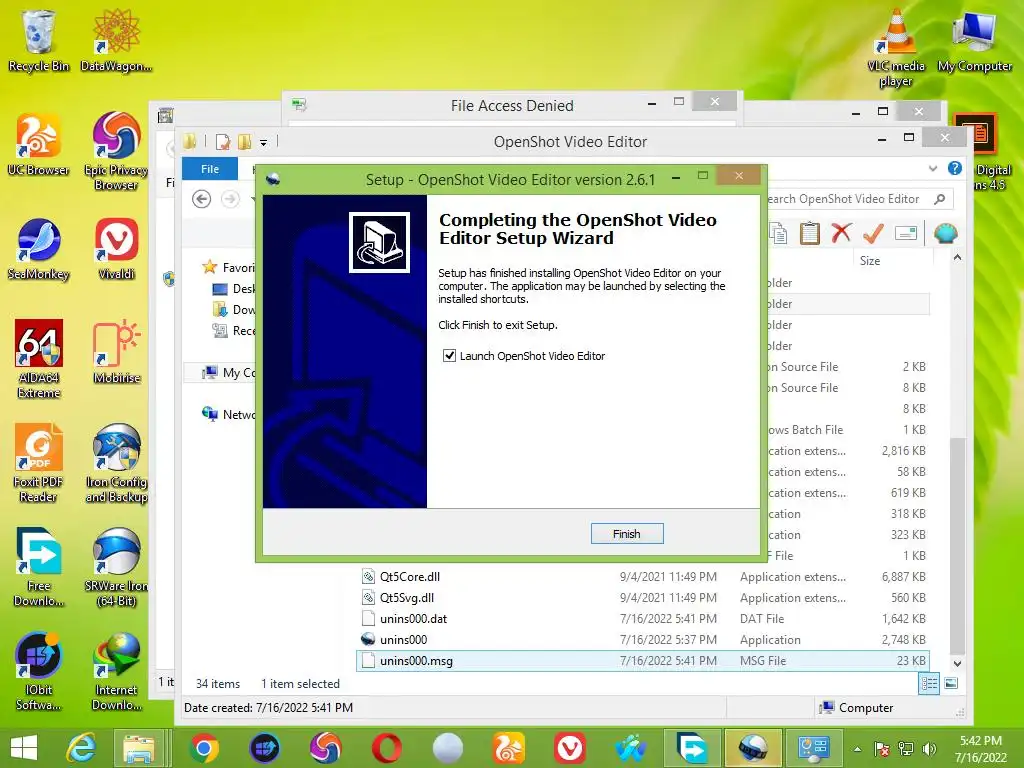The width and height of the screenshot is (1024, 768).
Task: Open Customize Quick Access Toolbar dropdown arrow
Action: tap(263, 142)
